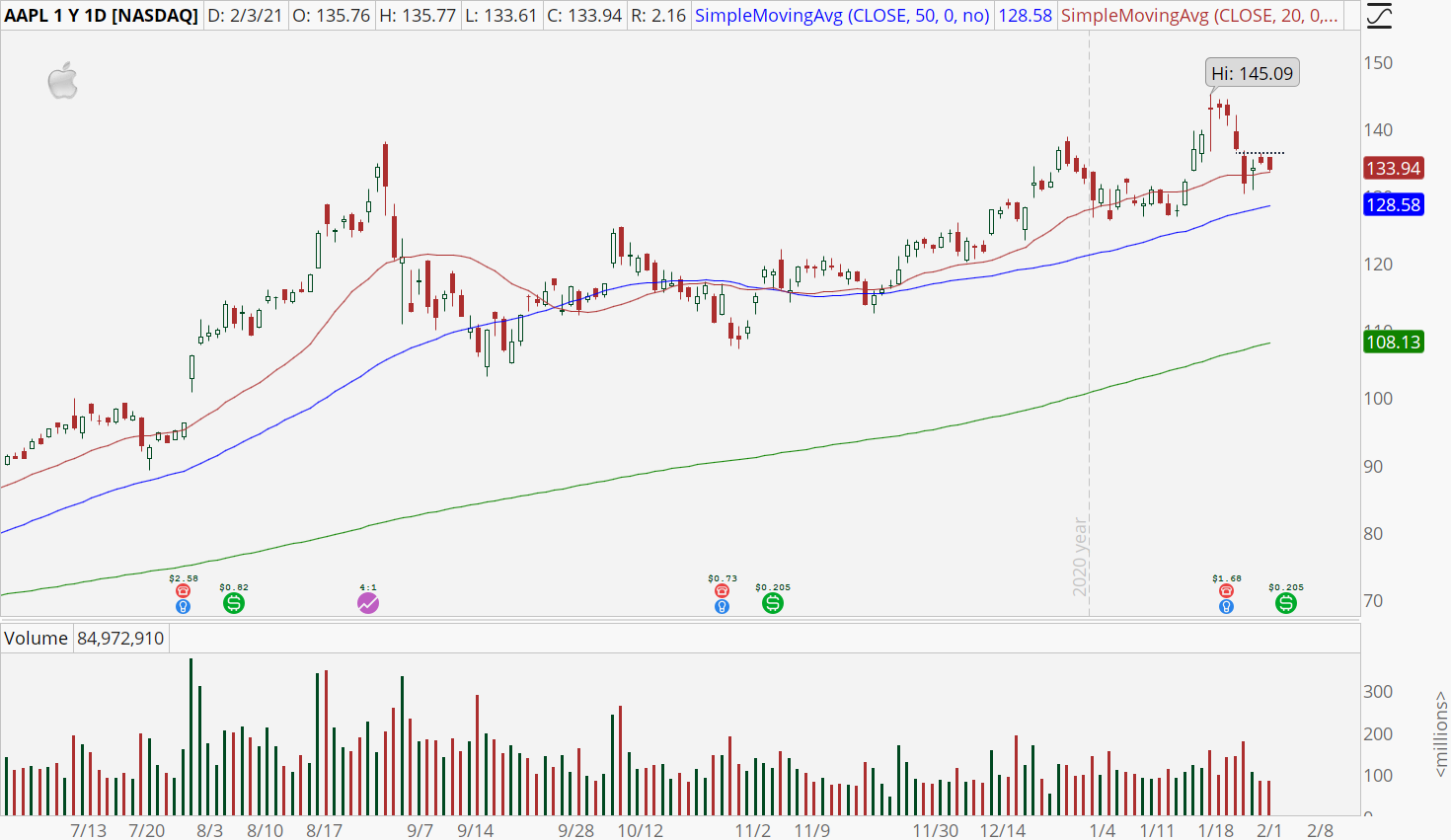Click the S-curve icon above the price axis
The image size is (1451, 840).
(1379, 16)
